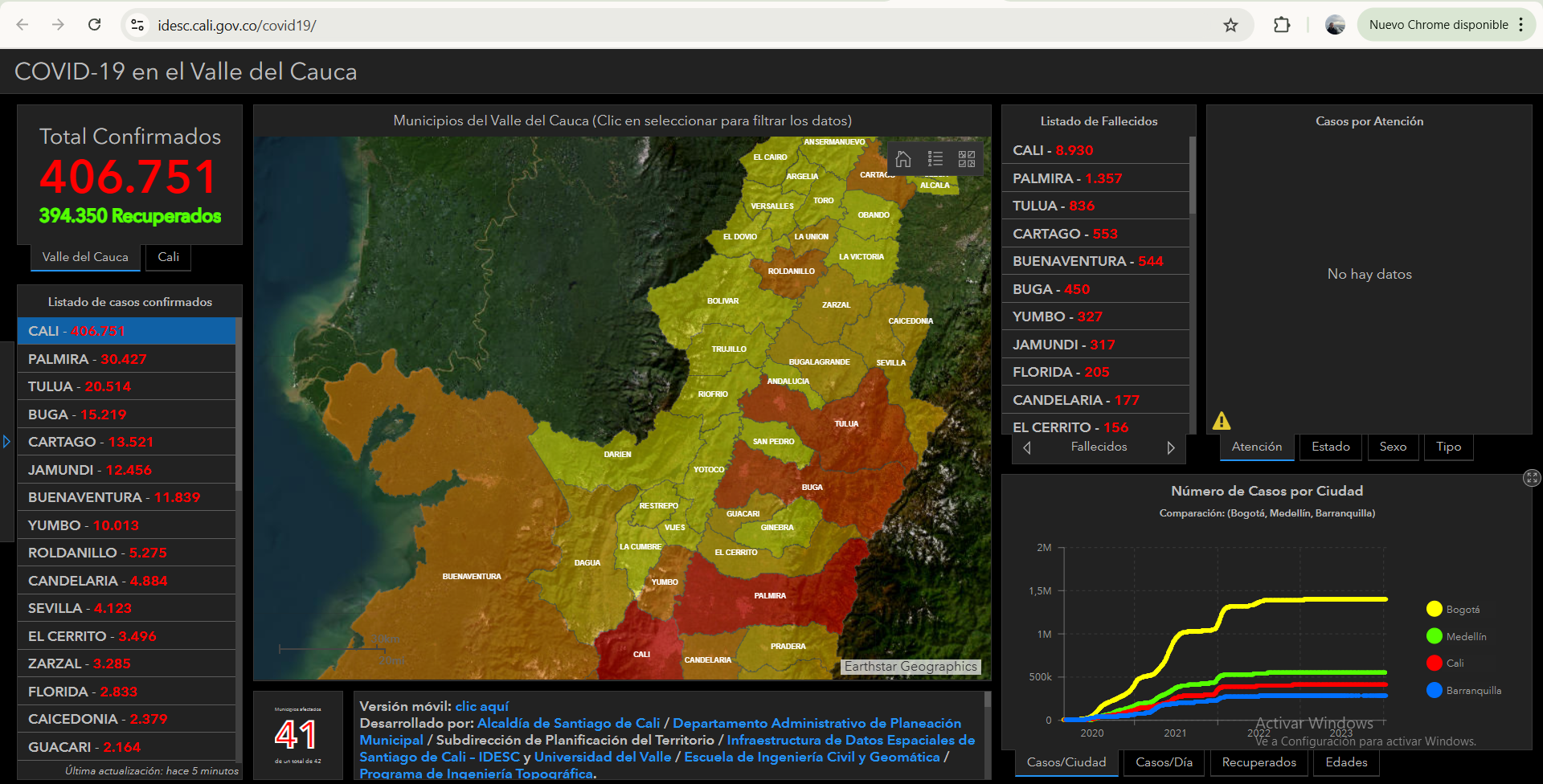Click the red Cali legend color dot
This screenshot has height=784, width=1543.
point(1435,664)
